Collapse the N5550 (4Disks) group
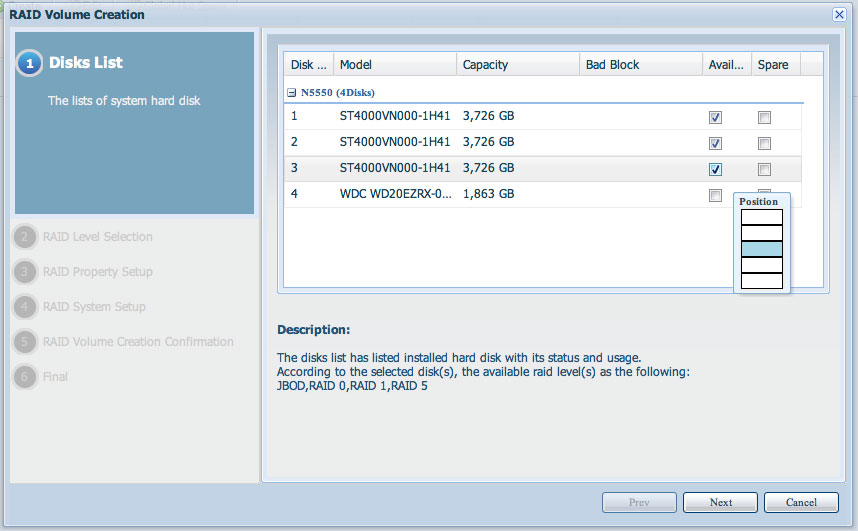Screen dimensions: 858x531 [292, 92]
